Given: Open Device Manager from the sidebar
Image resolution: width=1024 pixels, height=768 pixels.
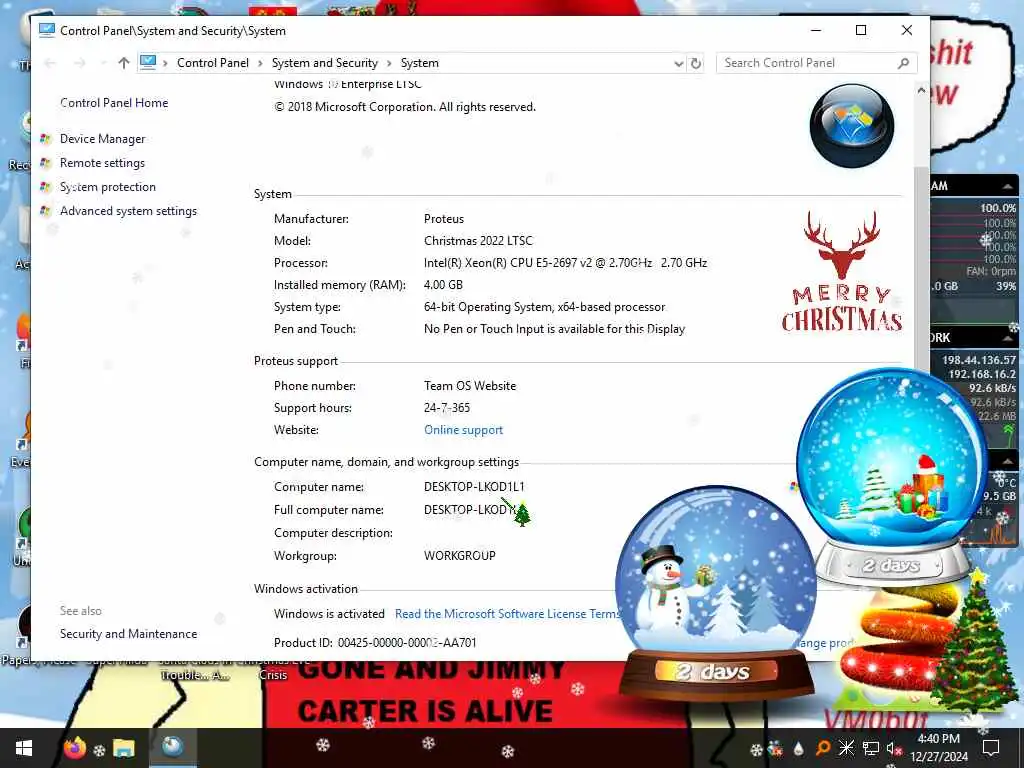Looking at the screenshot, I should pyautogui.click(x=103, y=138).
